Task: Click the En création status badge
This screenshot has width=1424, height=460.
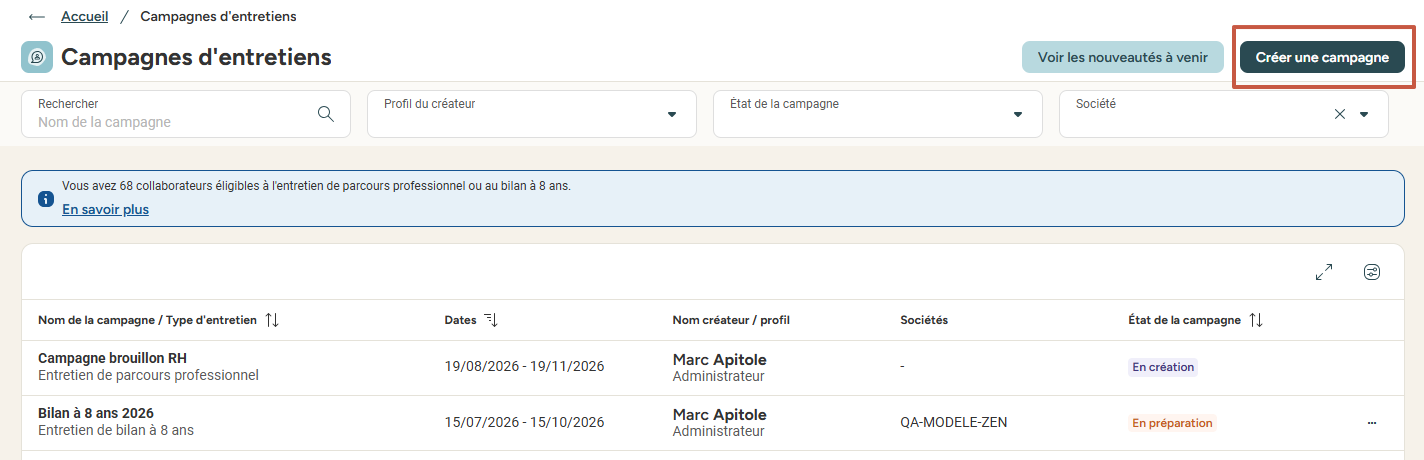Action: (x=1163, y=367)
